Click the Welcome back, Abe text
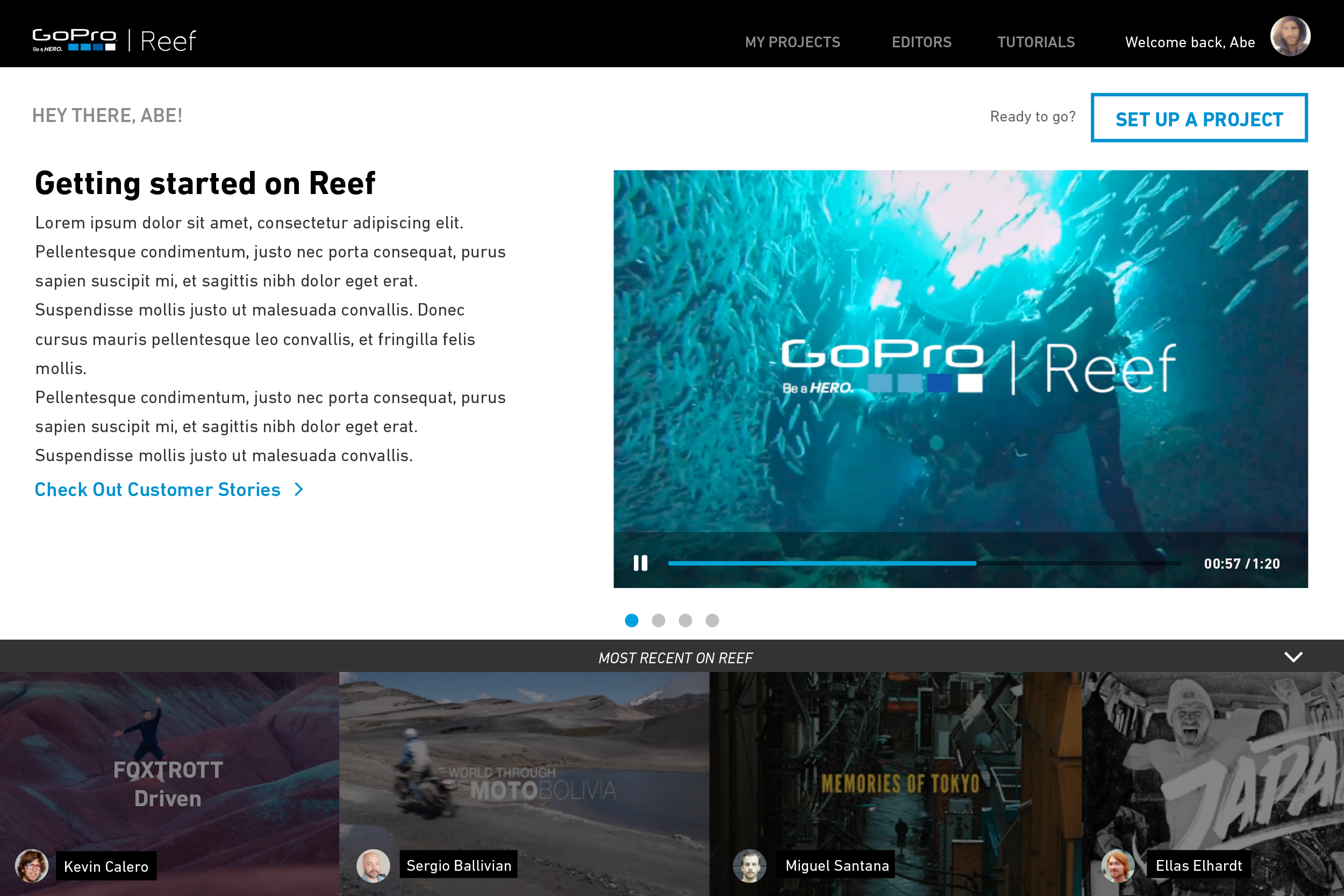This screenshot has height=896, width=1344. (x=1190, y=42)
